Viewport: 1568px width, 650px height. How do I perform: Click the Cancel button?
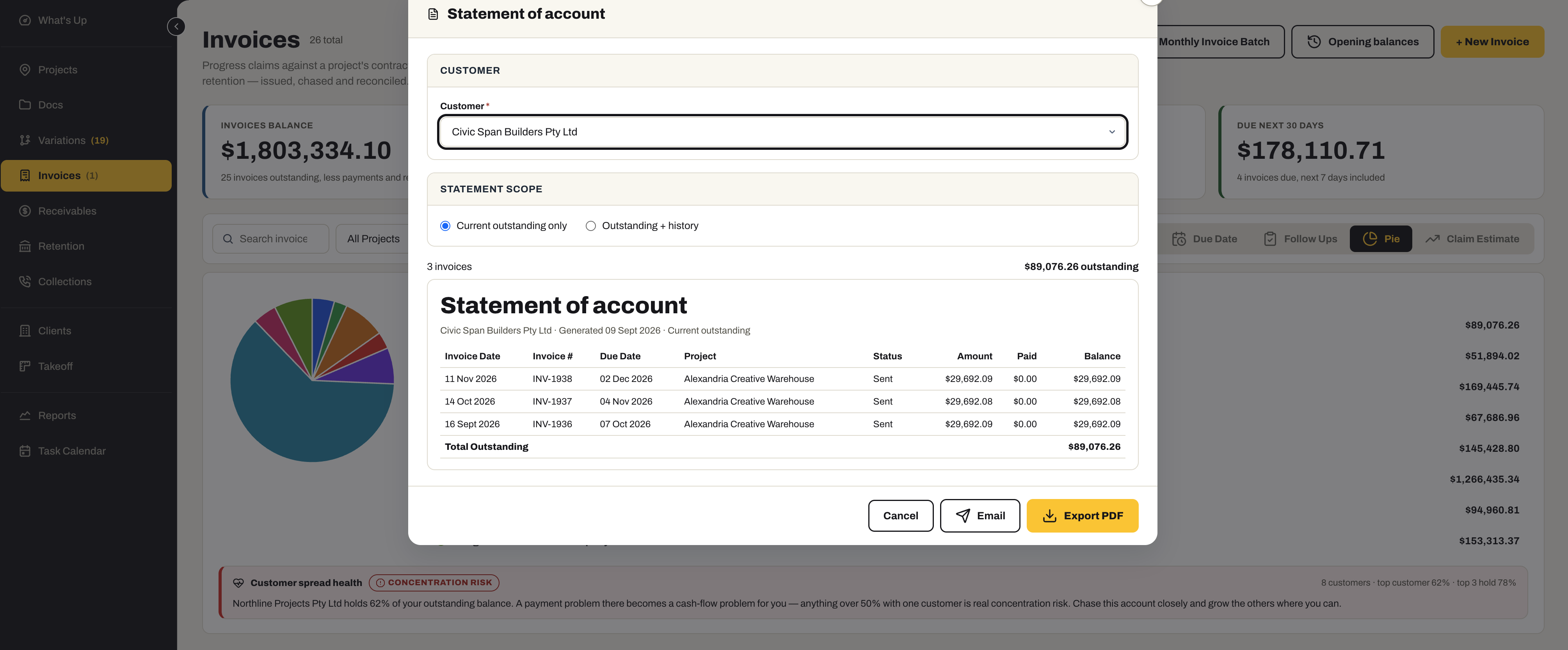click(900, 516)
